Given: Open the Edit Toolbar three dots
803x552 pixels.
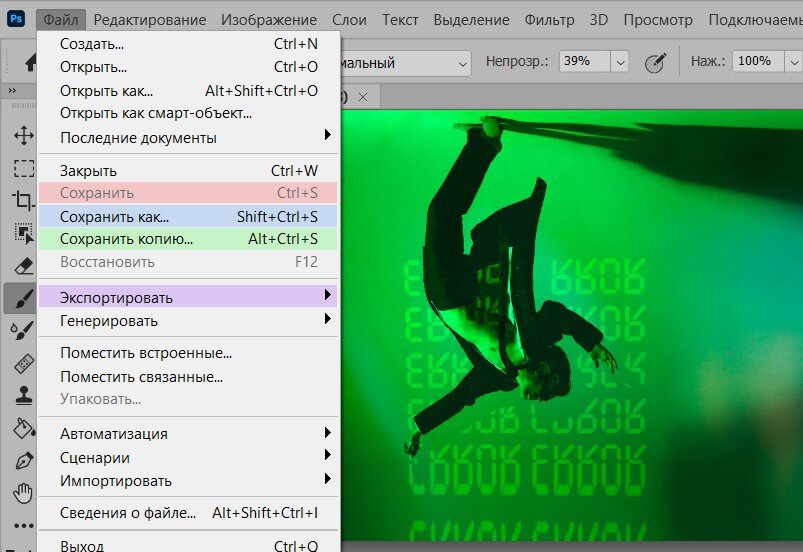Looking at the screenshot, I should [24, 525].
